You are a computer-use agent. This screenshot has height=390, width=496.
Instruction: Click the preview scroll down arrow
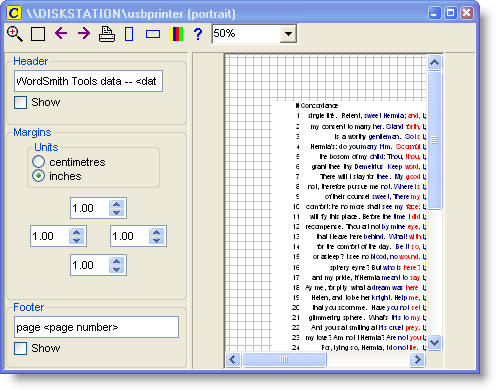coord(434,343)
